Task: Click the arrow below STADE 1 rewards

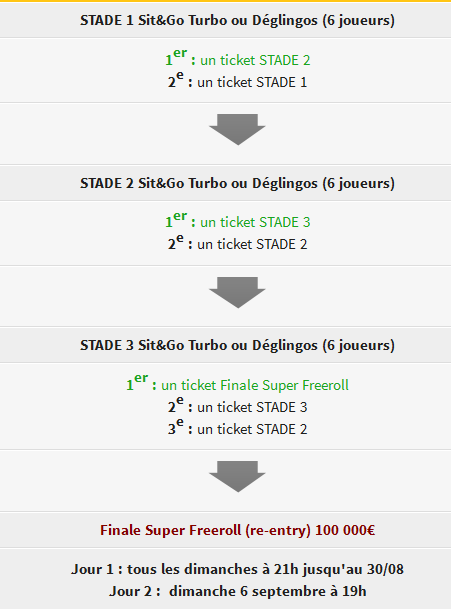Action: click(237, 129)
